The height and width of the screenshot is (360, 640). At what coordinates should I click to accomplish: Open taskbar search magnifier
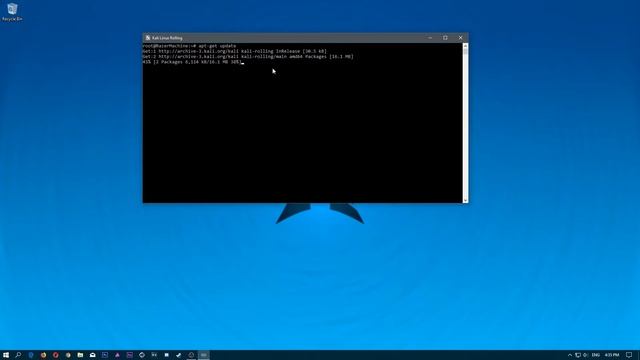tap(18, 355)
